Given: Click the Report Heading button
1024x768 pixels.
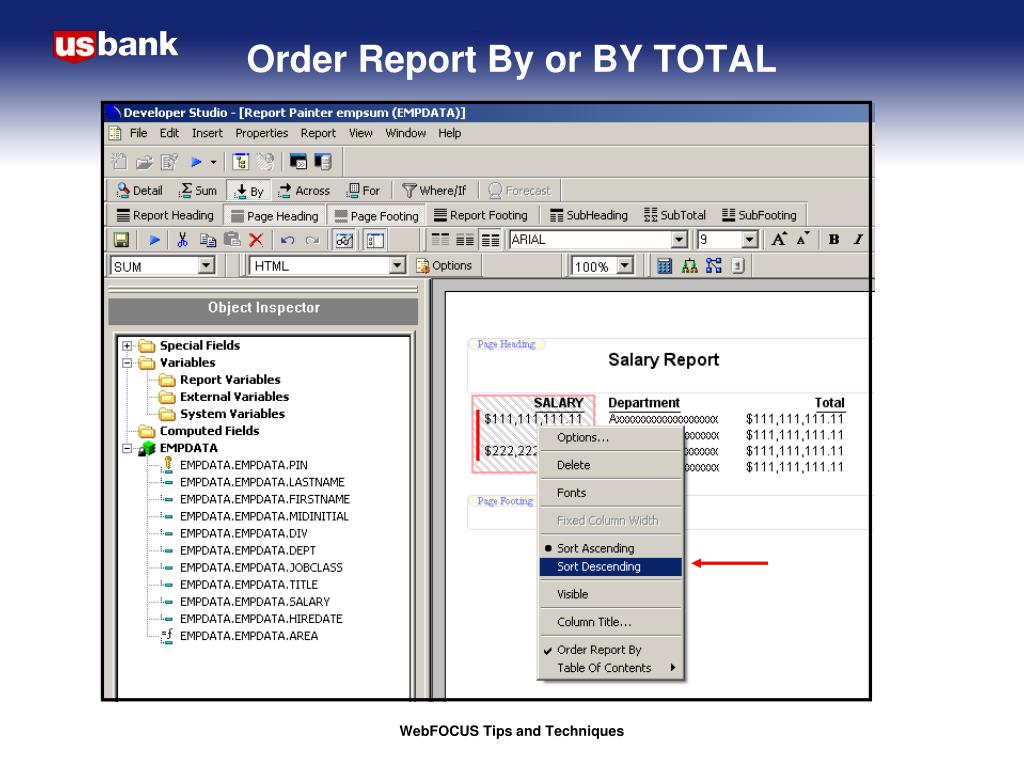Looking at the screenshot, I should pyautogui.click(x=165, y=215).
